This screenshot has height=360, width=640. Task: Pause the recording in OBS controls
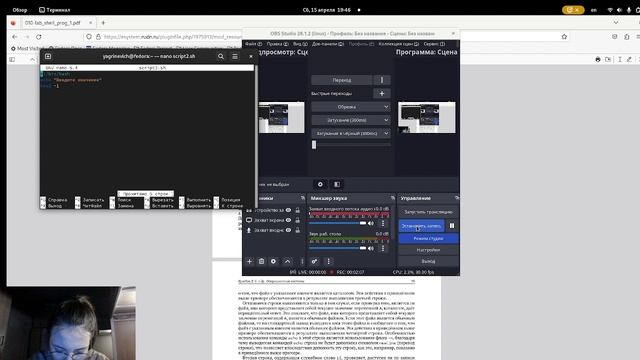pos(452,226)
